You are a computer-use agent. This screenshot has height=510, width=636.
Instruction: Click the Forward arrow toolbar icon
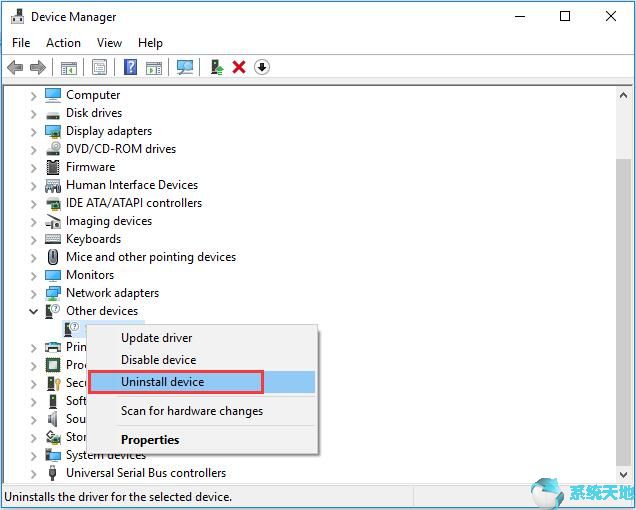pyautogui.click(x=38, y=67)
